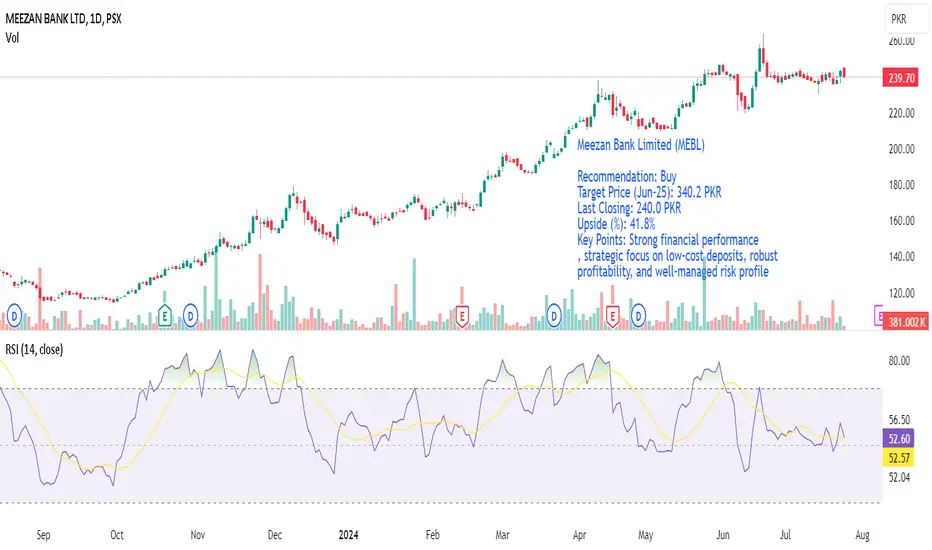Click the dividend D marker just before Nov
The height and width of the screenshot is (550, 932).
click(x=190, y=316)
